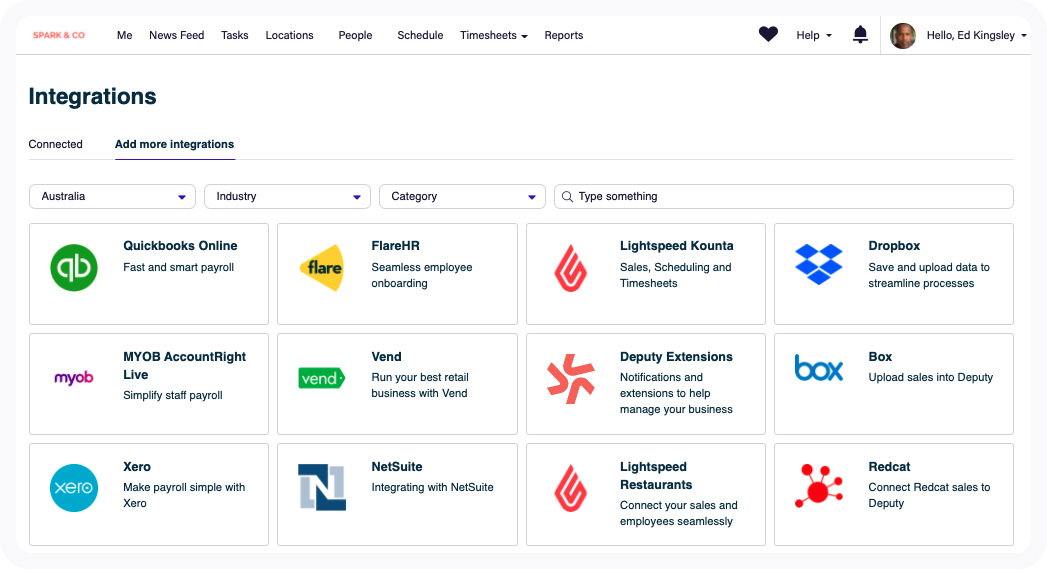1047x569 pixels.
Task: Open NetSuite integration title
Action: pyautogui.click(x=397, y=467)
